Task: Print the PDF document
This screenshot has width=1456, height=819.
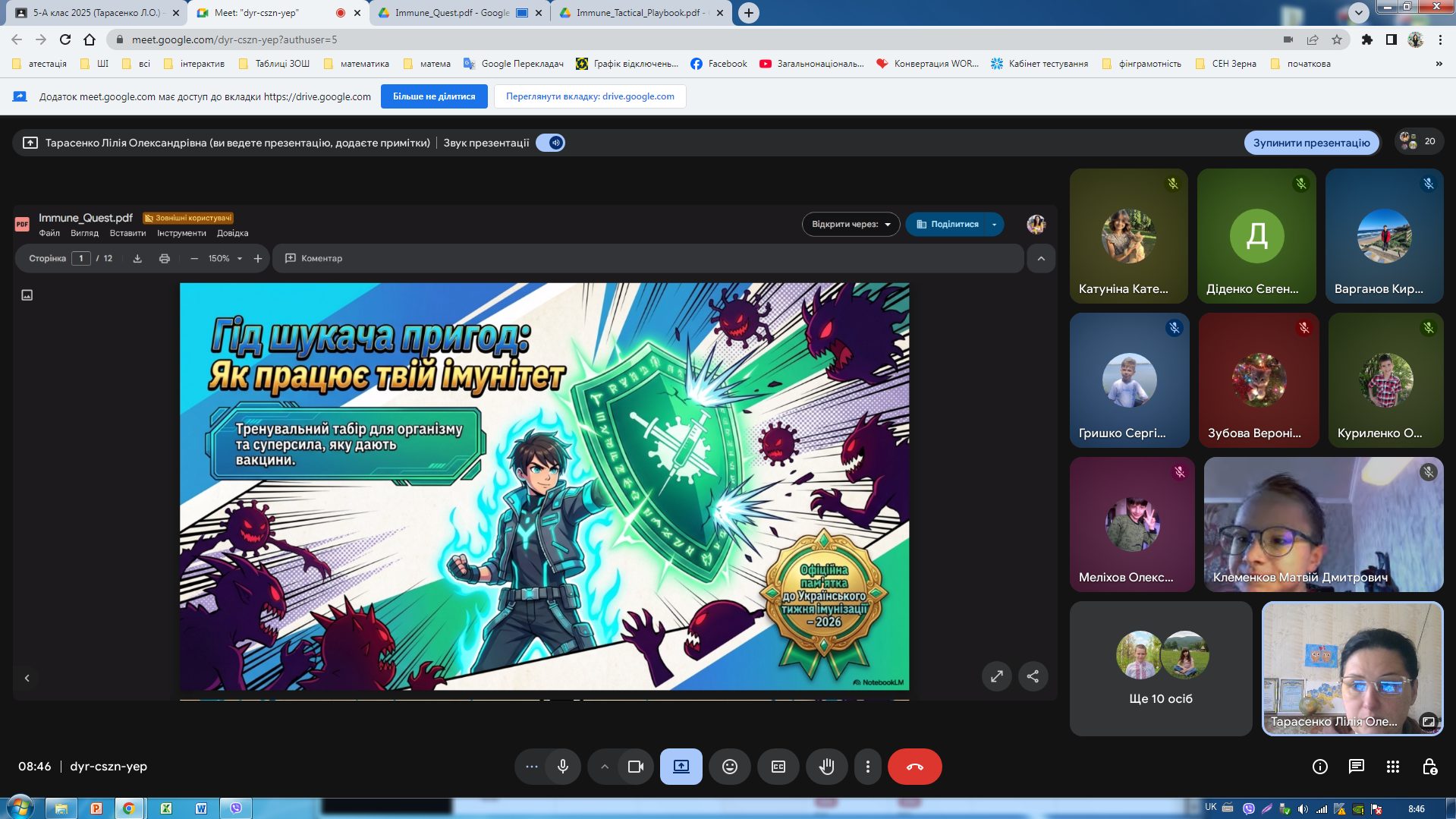Action: [x=165, y=259]
